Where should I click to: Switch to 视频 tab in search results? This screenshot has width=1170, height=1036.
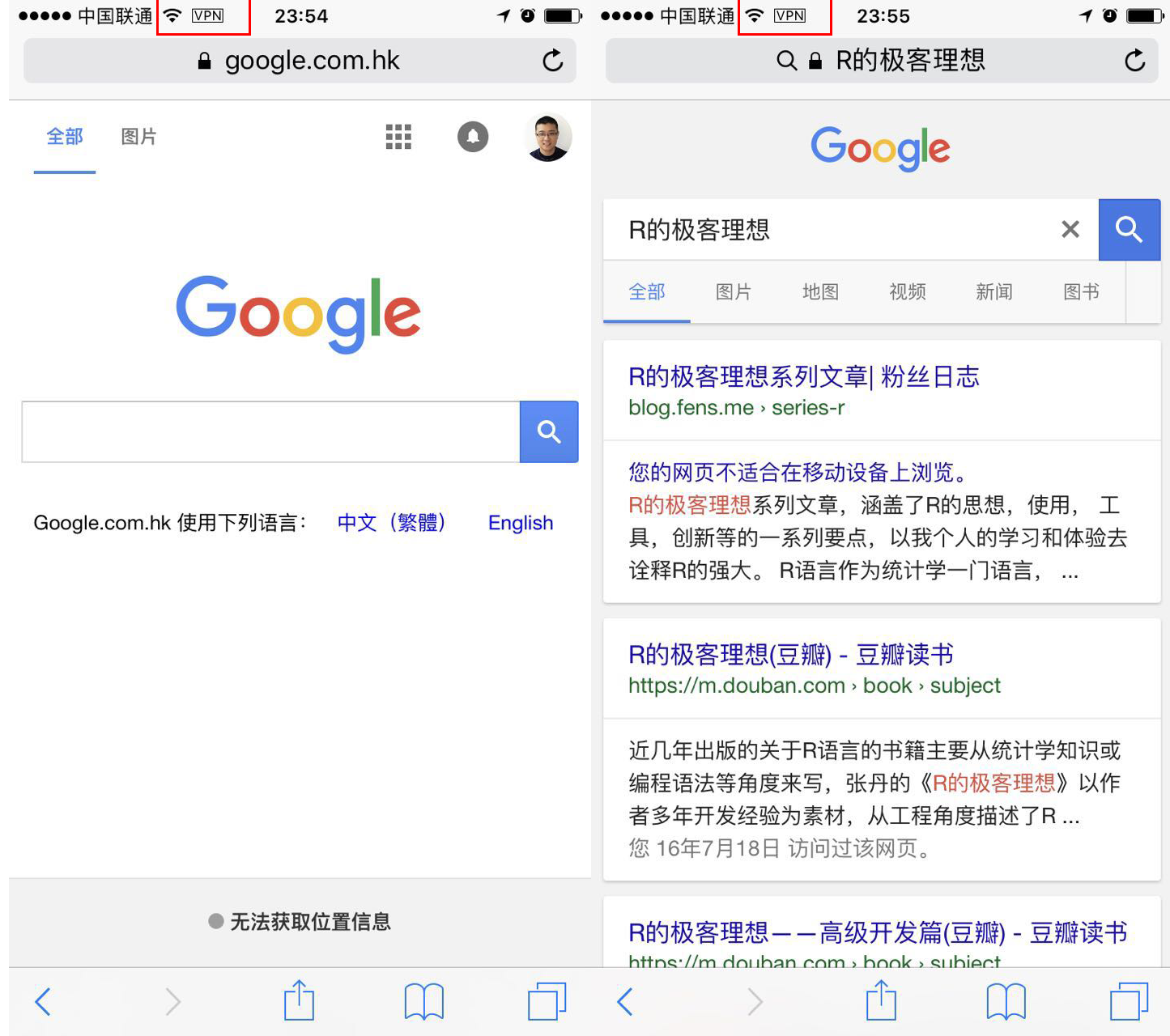click(908, 292)
